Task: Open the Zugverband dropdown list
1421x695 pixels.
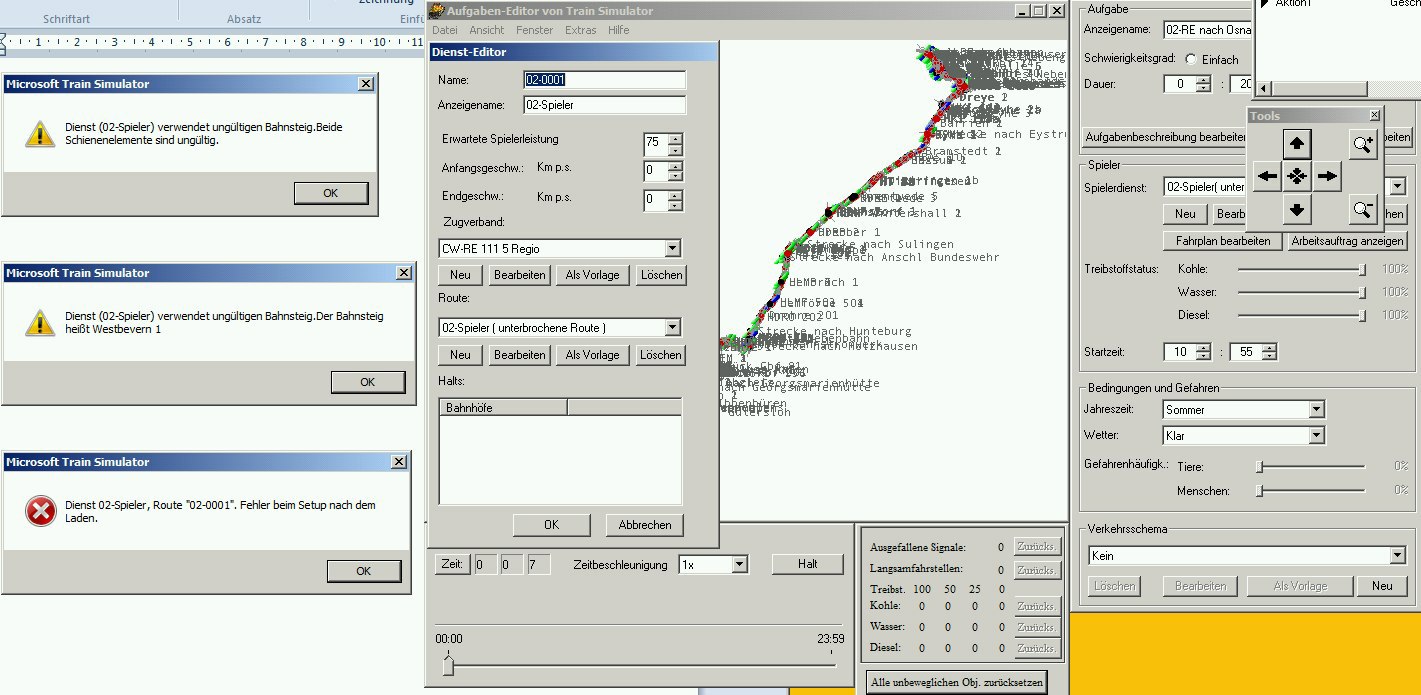Action: click(x=672, y=248)
